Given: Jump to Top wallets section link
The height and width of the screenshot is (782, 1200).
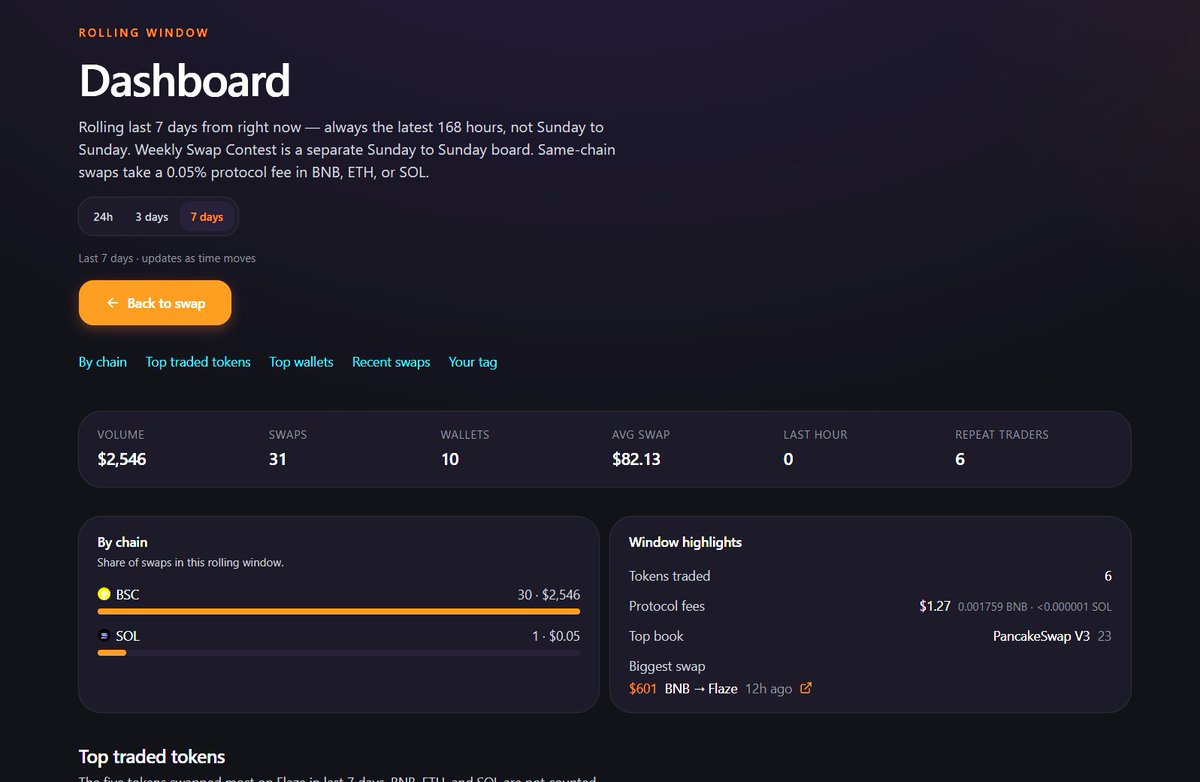Looking at the screenshot, I should pyautogui.click(x=301, y=362).
